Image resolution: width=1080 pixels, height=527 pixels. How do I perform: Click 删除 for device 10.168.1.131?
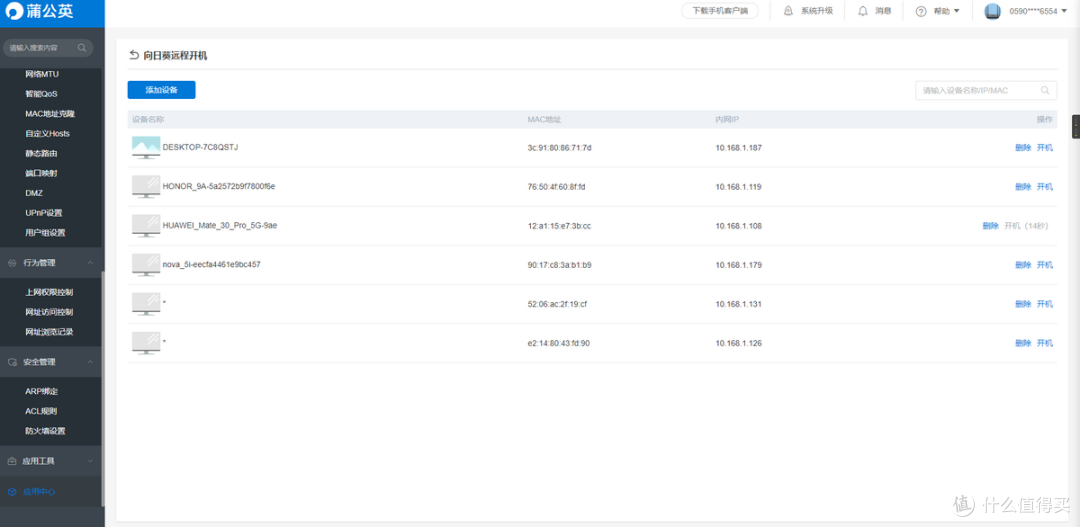click(x=1023, y=304)
